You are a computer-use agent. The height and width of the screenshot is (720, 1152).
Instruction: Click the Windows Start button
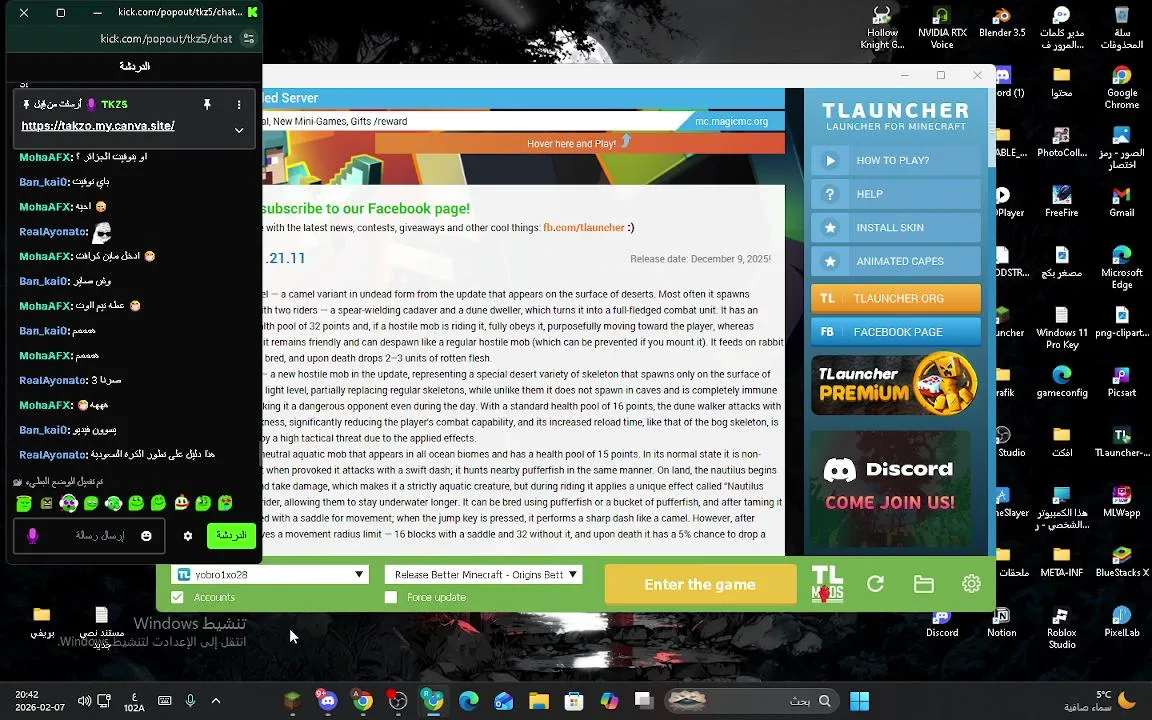click(860, 700)
